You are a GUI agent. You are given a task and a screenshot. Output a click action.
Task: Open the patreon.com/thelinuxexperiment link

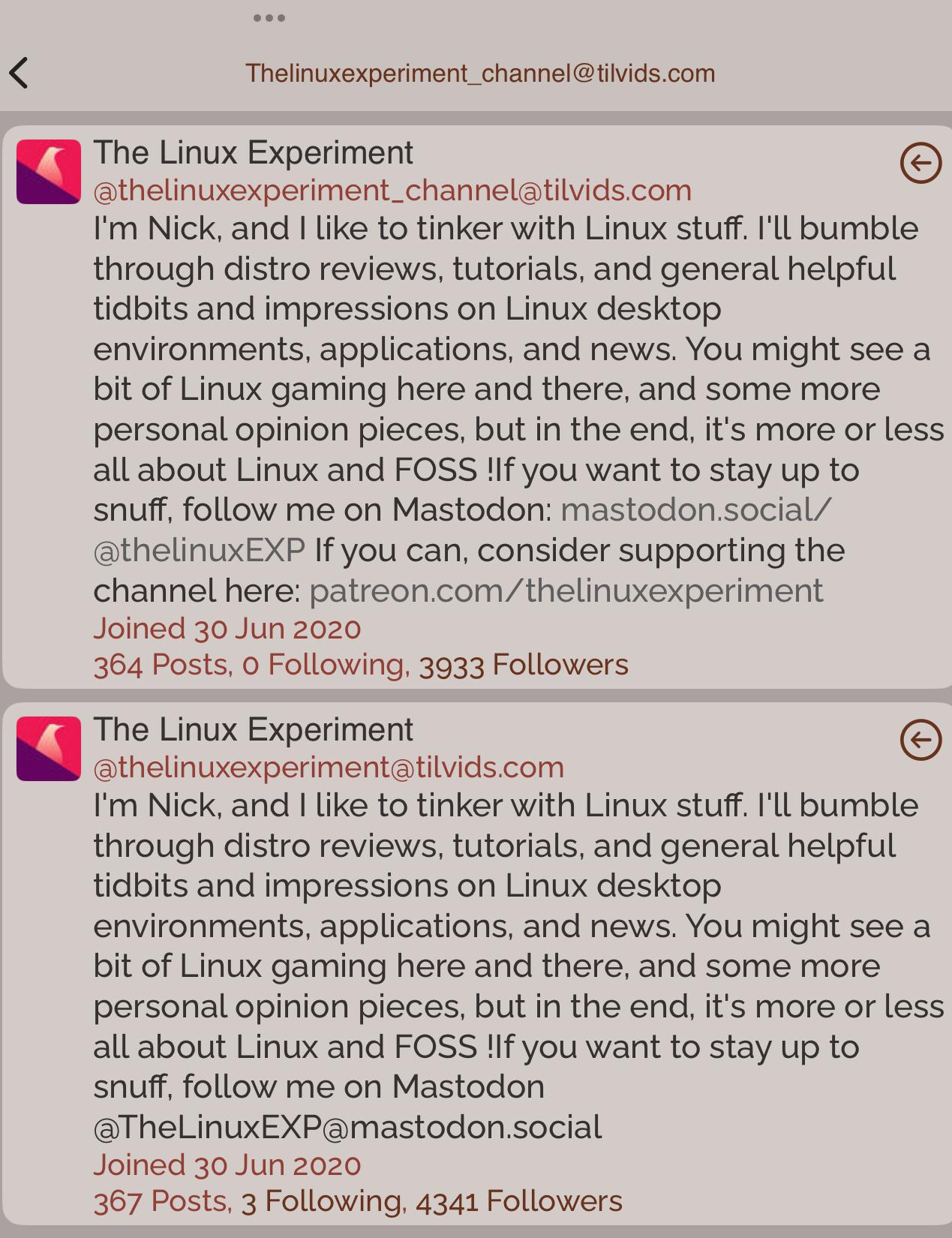[x=566, y=590]
